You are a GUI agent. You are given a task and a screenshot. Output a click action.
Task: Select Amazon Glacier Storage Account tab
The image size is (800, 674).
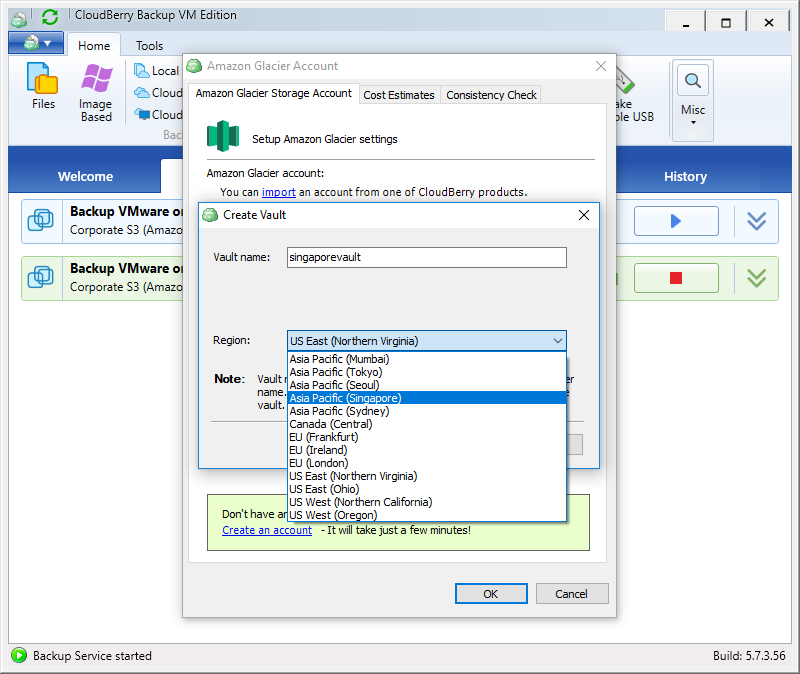click(x=273, y=93)
